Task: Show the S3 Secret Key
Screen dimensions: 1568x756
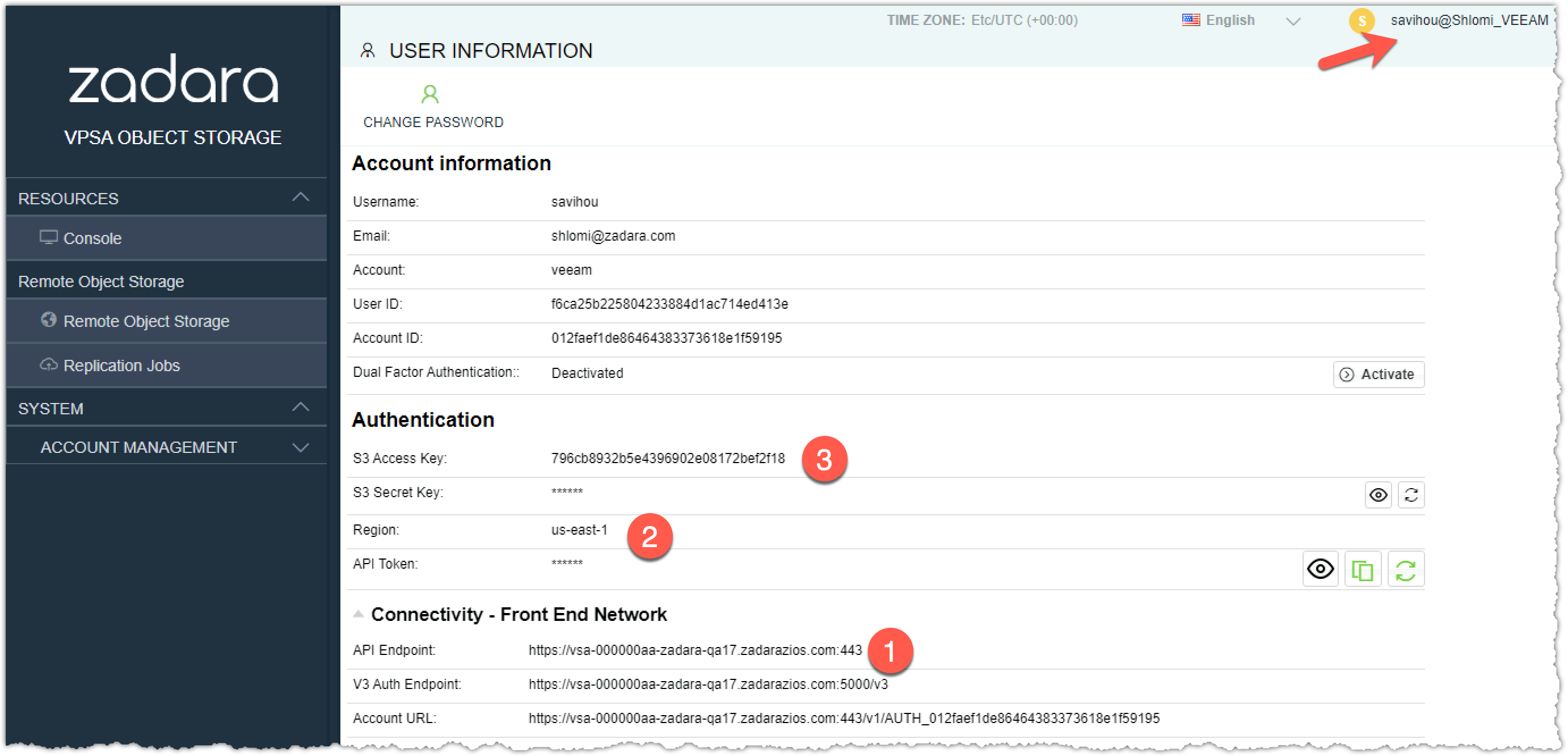Action: pos(1378,495)
